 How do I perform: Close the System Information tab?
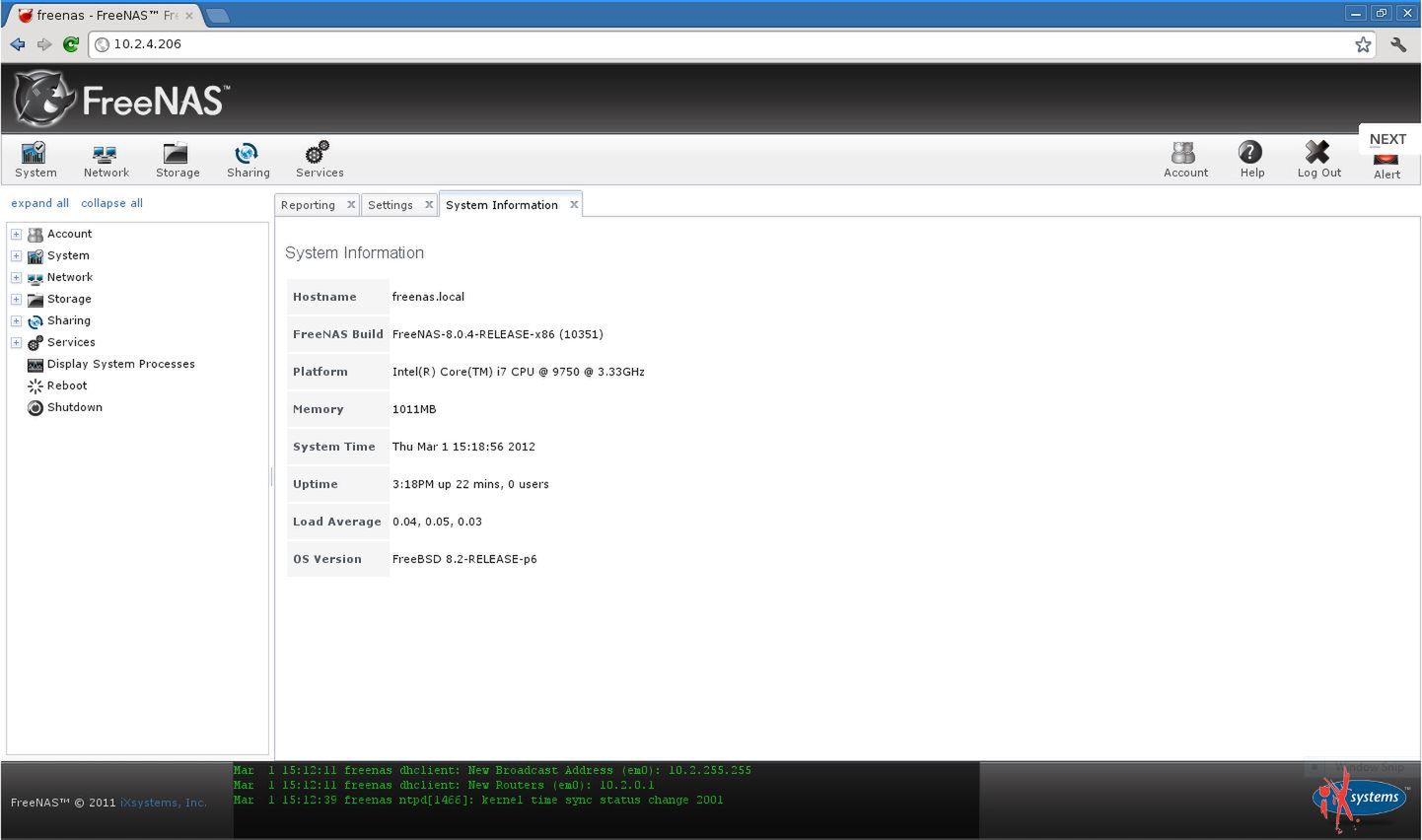pyautogui.click(x=574, y=205)
